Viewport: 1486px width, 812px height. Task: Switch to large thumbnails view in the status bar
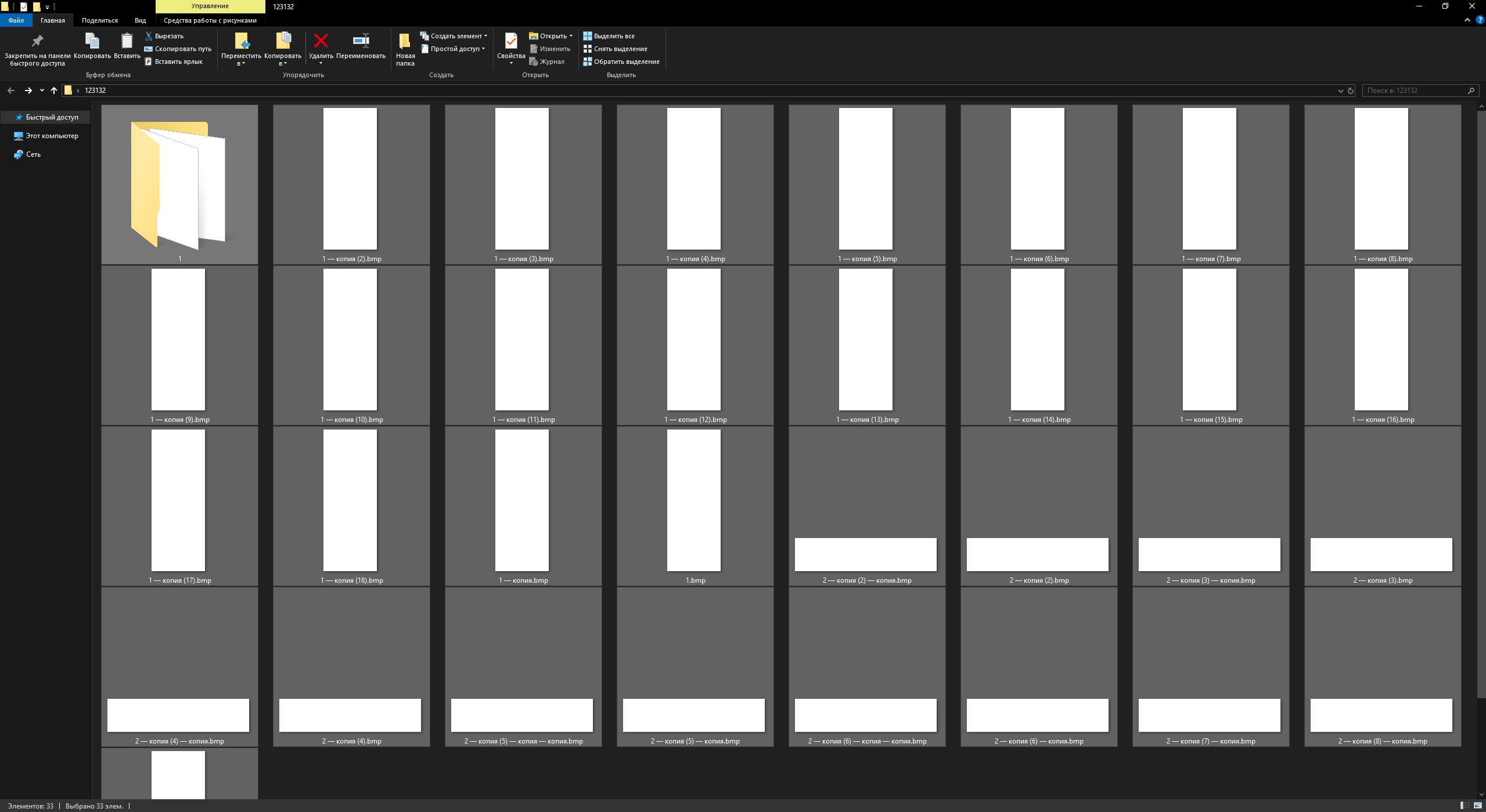click(1478, 806)
